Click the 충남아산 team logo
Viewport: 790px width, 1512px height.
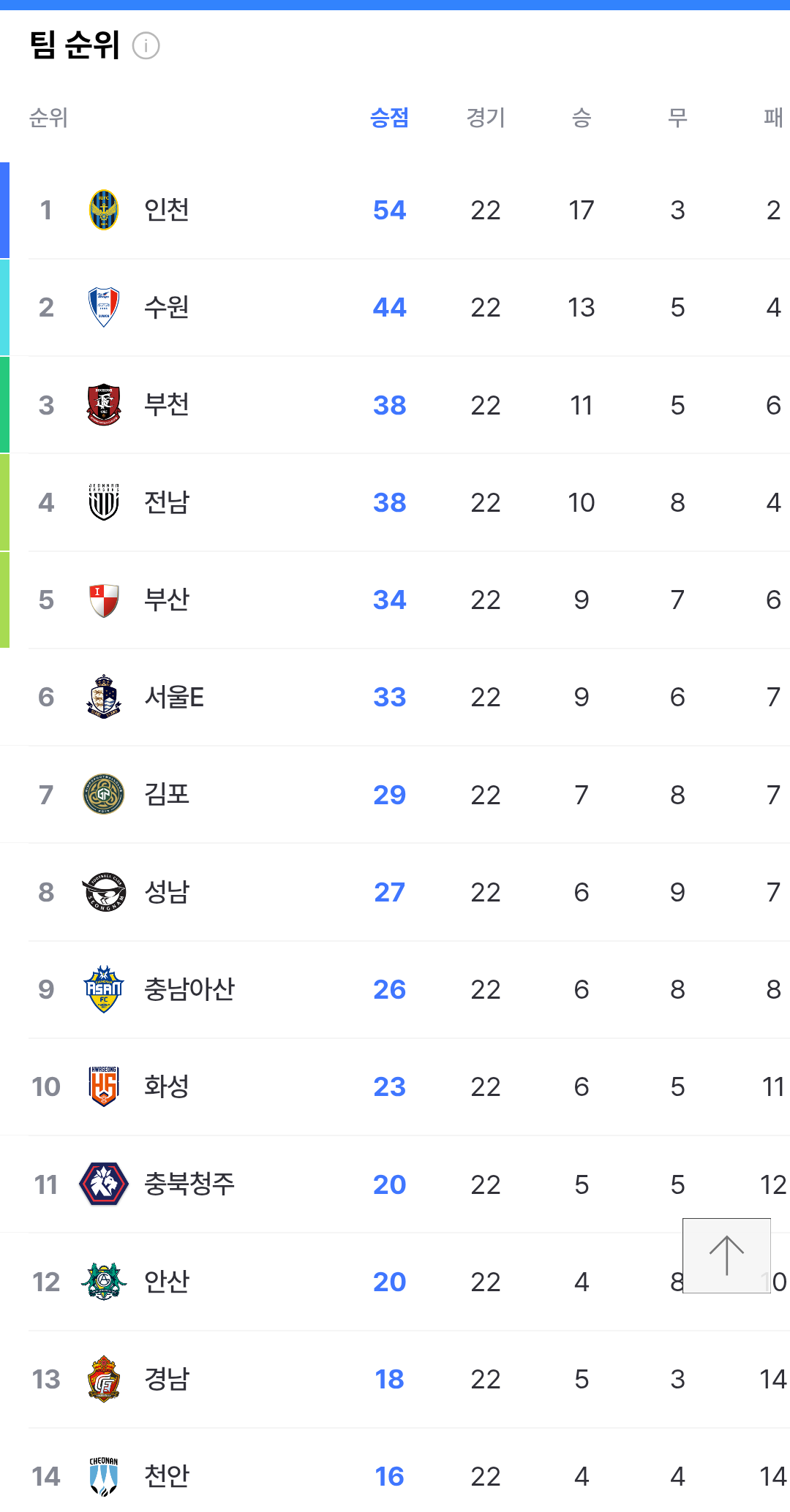click(104, 989)
